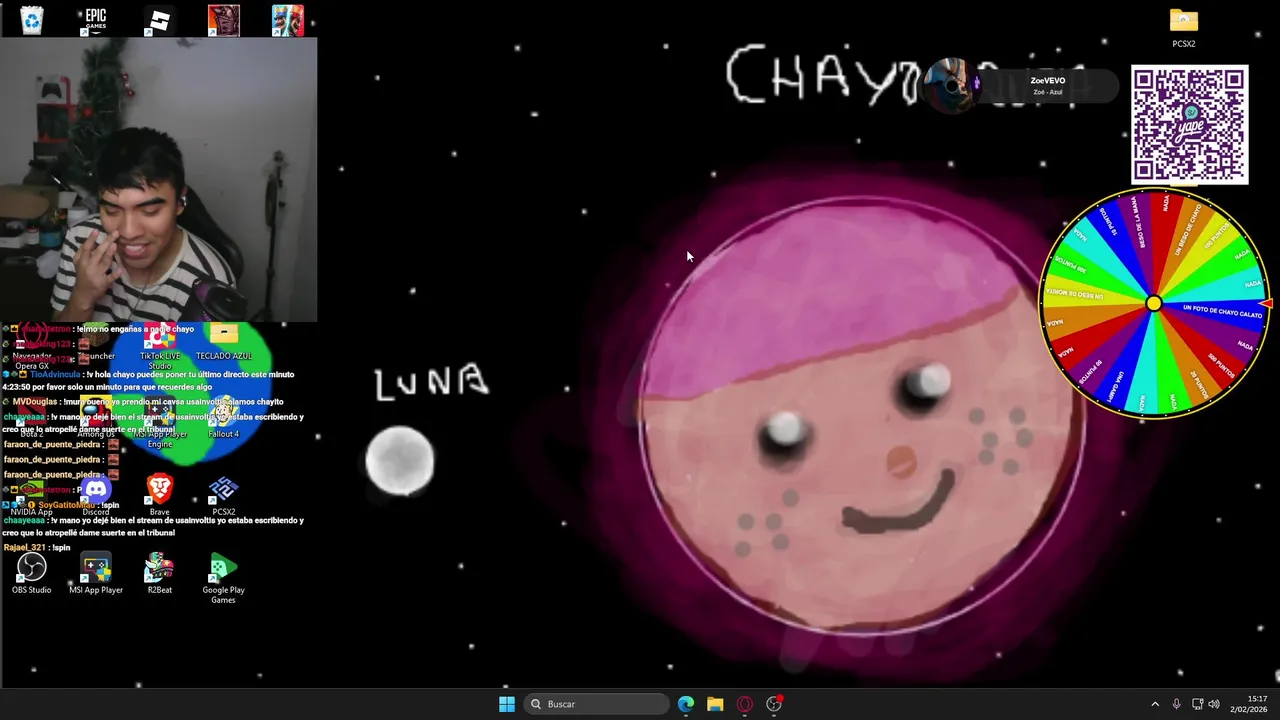Click the chat message from MVDouglas
1280x720 pixels.
click(x=145, y=402)
